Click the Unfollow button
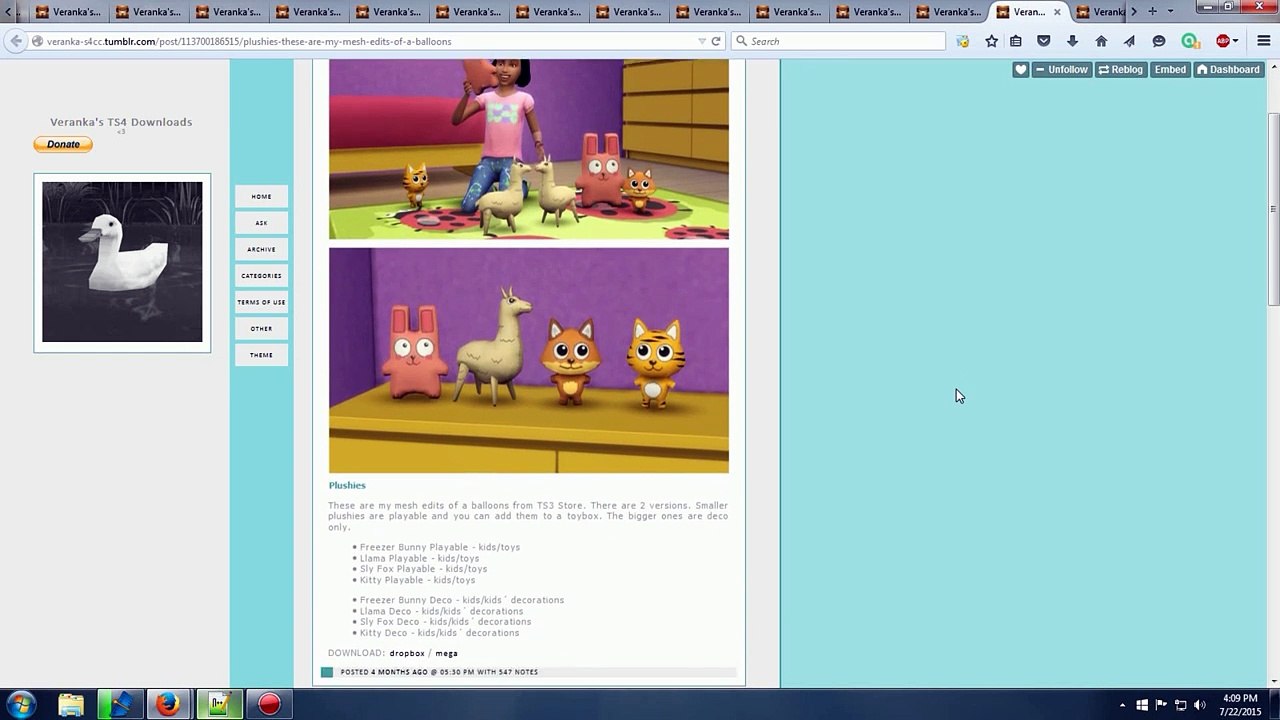This screenshot has height=720, width=1280. point(1061,70)
